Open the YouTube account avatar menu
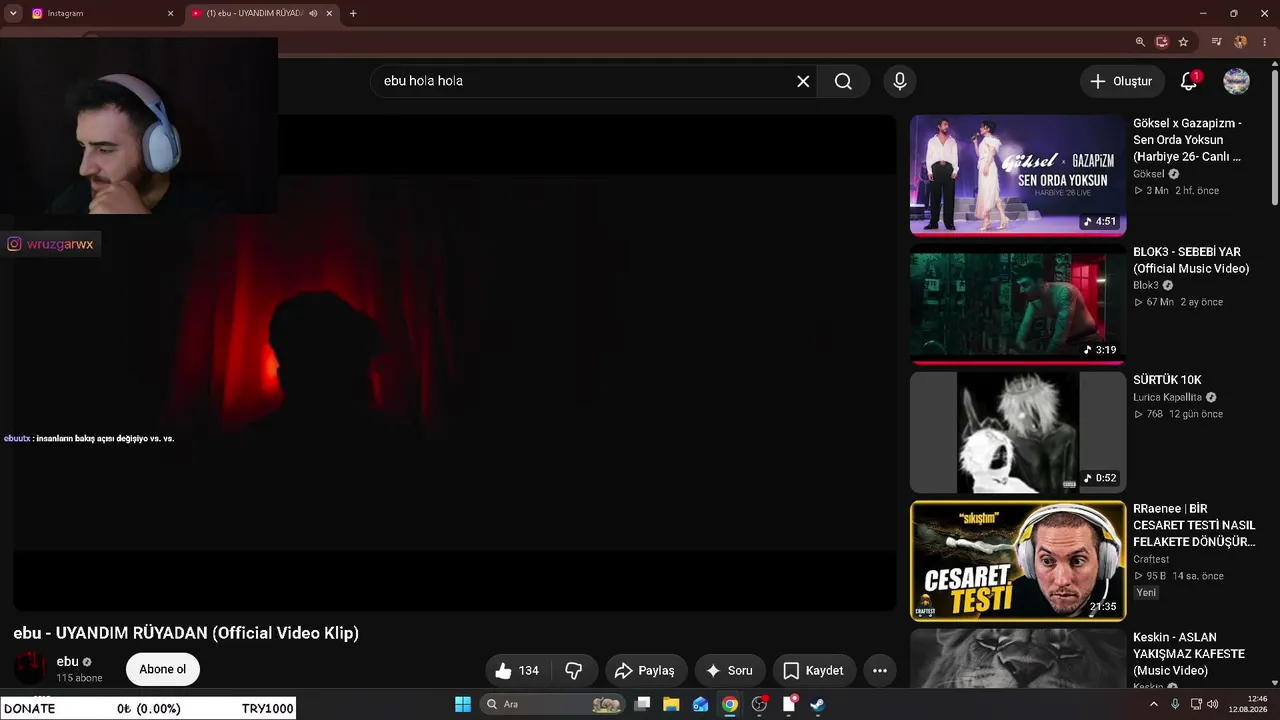 [1237, 81]
